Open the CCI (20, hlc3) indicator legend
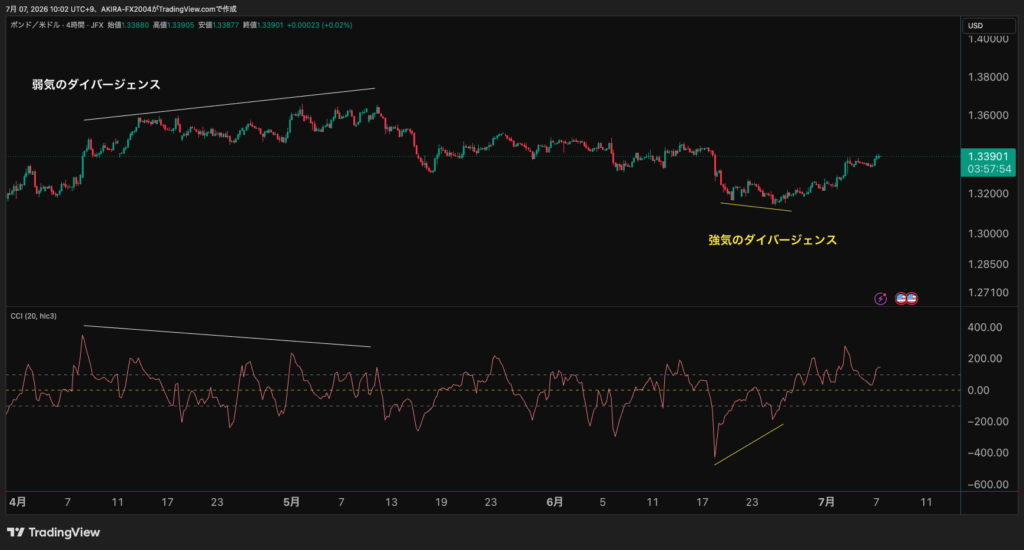The height and width of the screenshot is (550, 1024). (33, 316)
